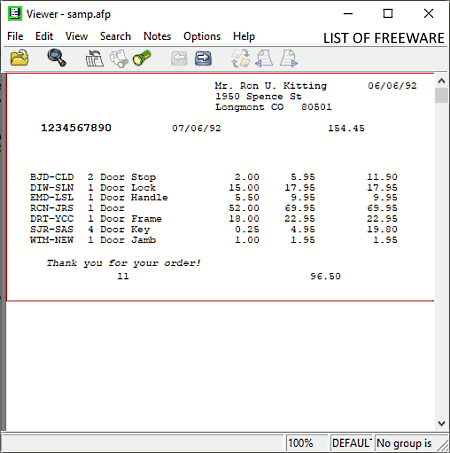The image size is (450, 453).
Task: Open the Search menu
Action: coord(115,36)
